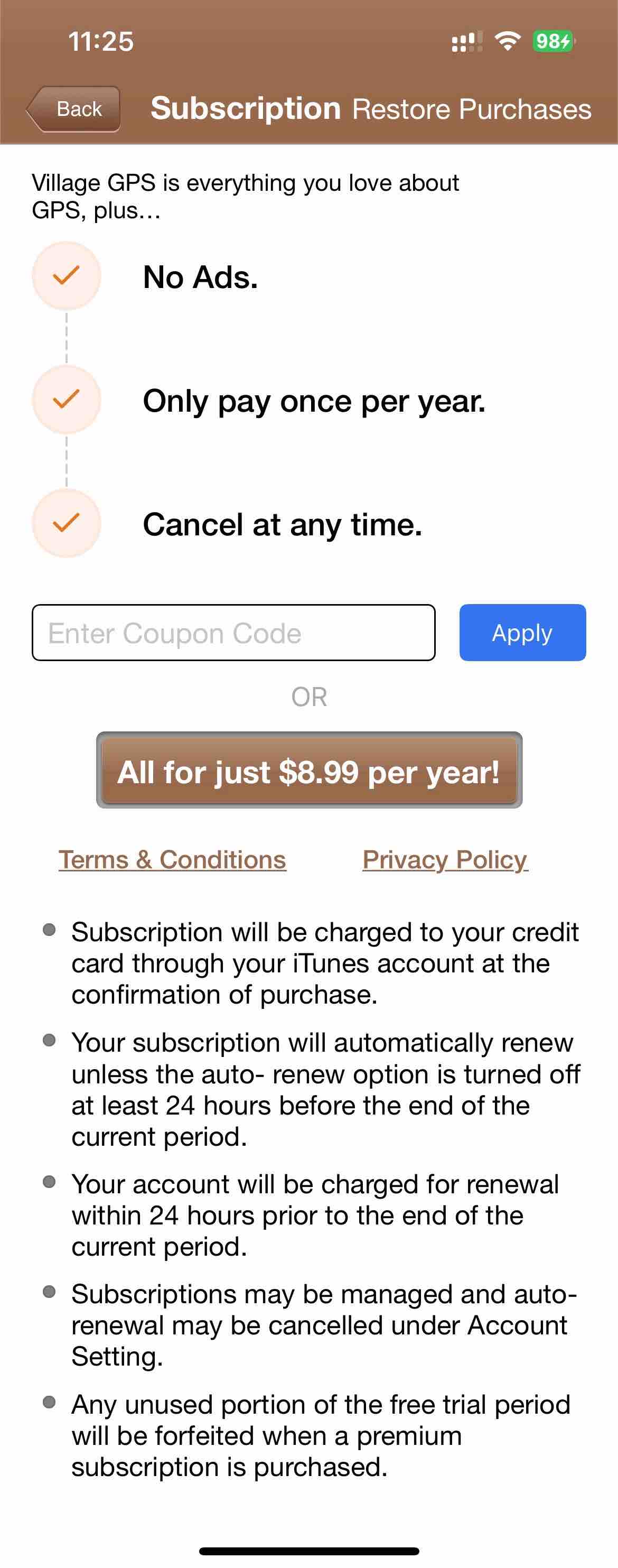Open the Terms & Conditions link

tap(172, 859)
